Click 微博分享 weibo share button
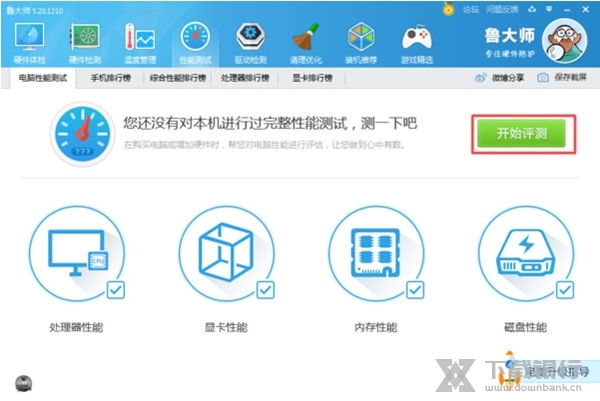Image resolution: width=600 pixels, height=401 pixels. (499, 78)
